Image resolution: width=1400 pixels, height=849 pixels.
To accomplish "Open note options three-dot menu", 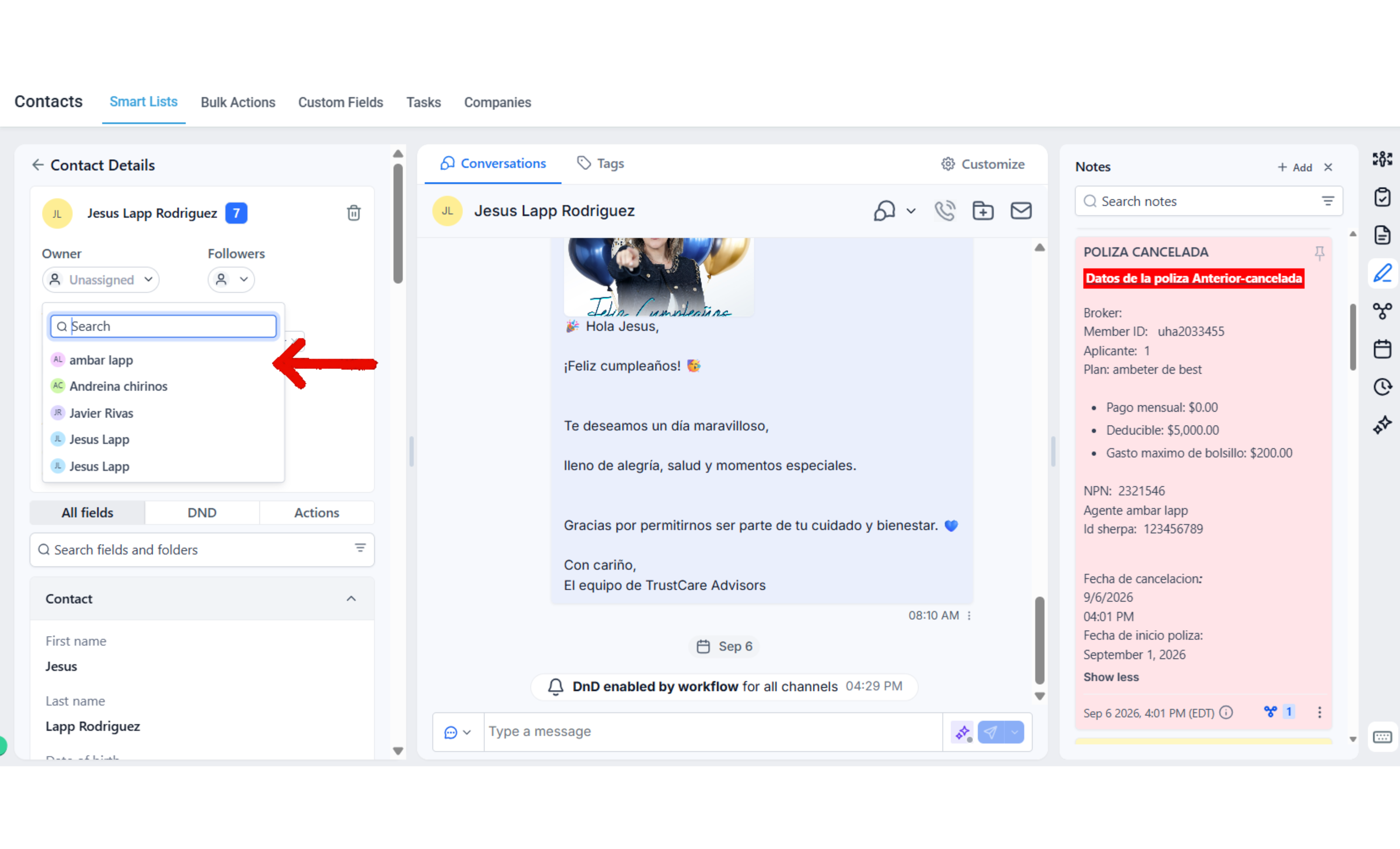I will tap(1319, 712).
